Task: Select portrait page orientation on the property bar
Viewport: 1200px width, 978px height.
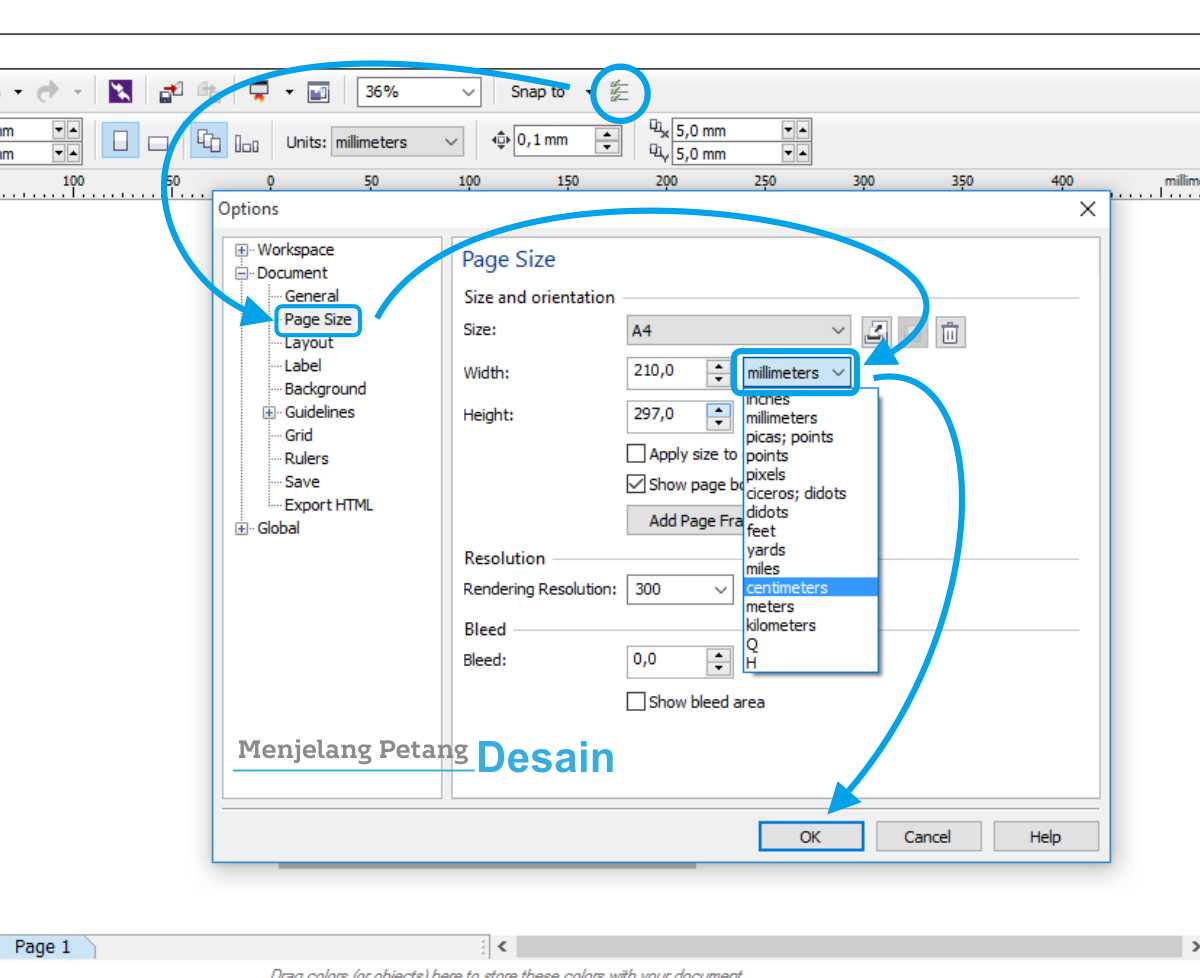Action: click(120, 140)
